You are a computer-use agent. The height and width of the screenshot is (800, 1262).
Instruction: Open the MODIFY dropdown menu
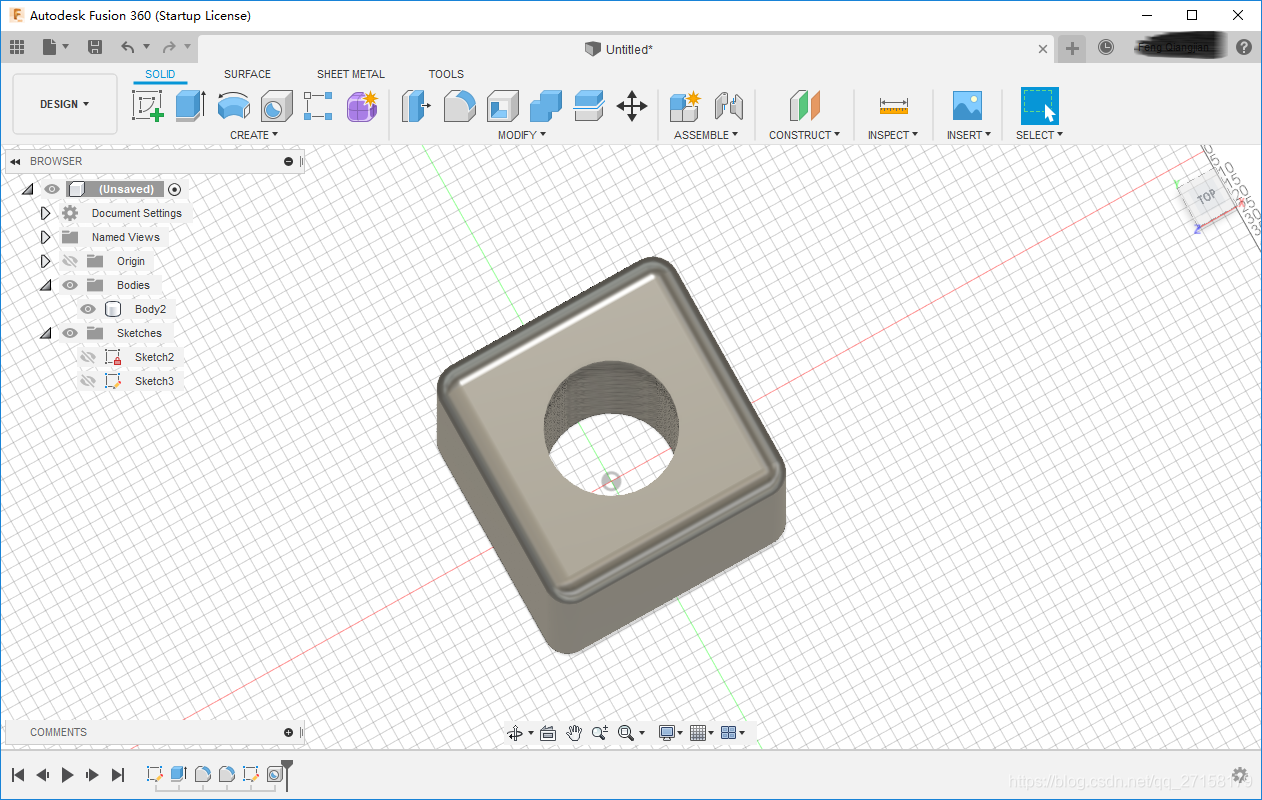click(x=521, y=135)
